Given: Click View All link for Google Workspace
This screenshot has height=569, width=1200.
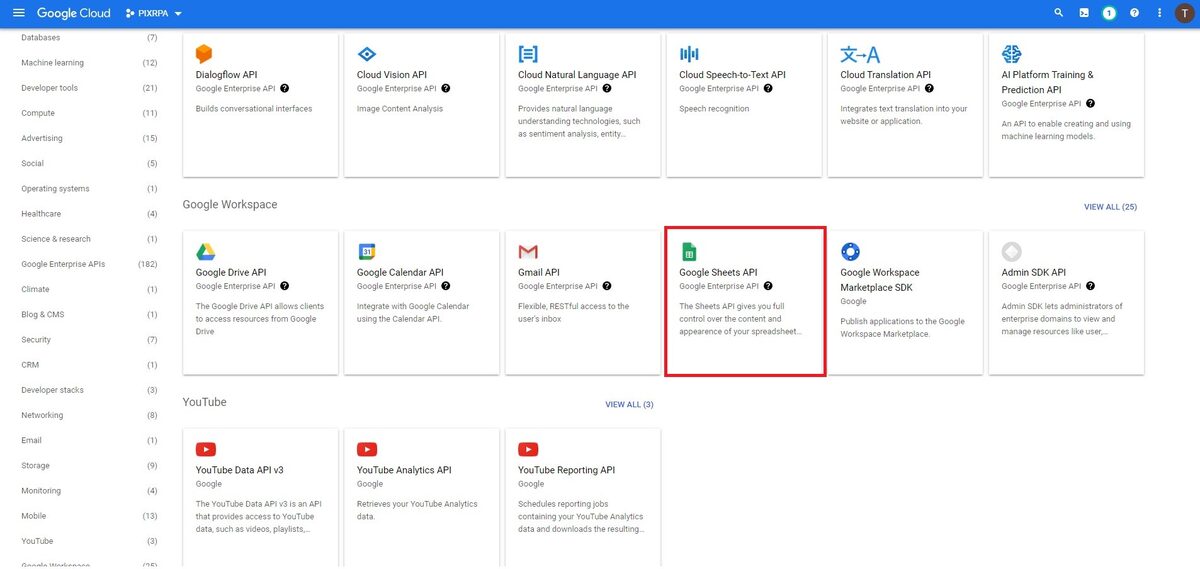Looking at the screenshot, I should pos(1110,207).
